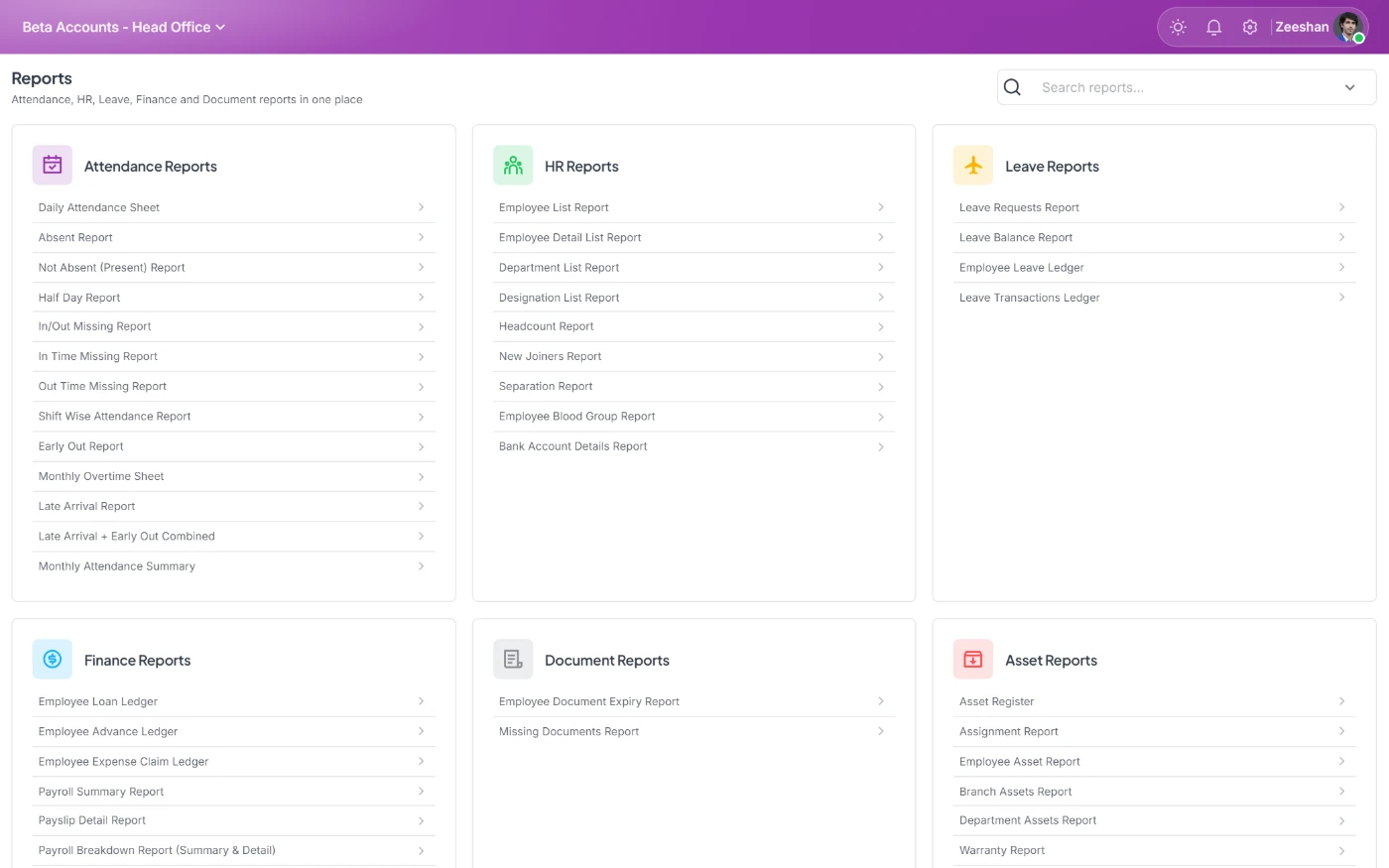1389x868 pixels.
Task: Toggle the light/dark theme sun icon
Action: point(1178,28)
